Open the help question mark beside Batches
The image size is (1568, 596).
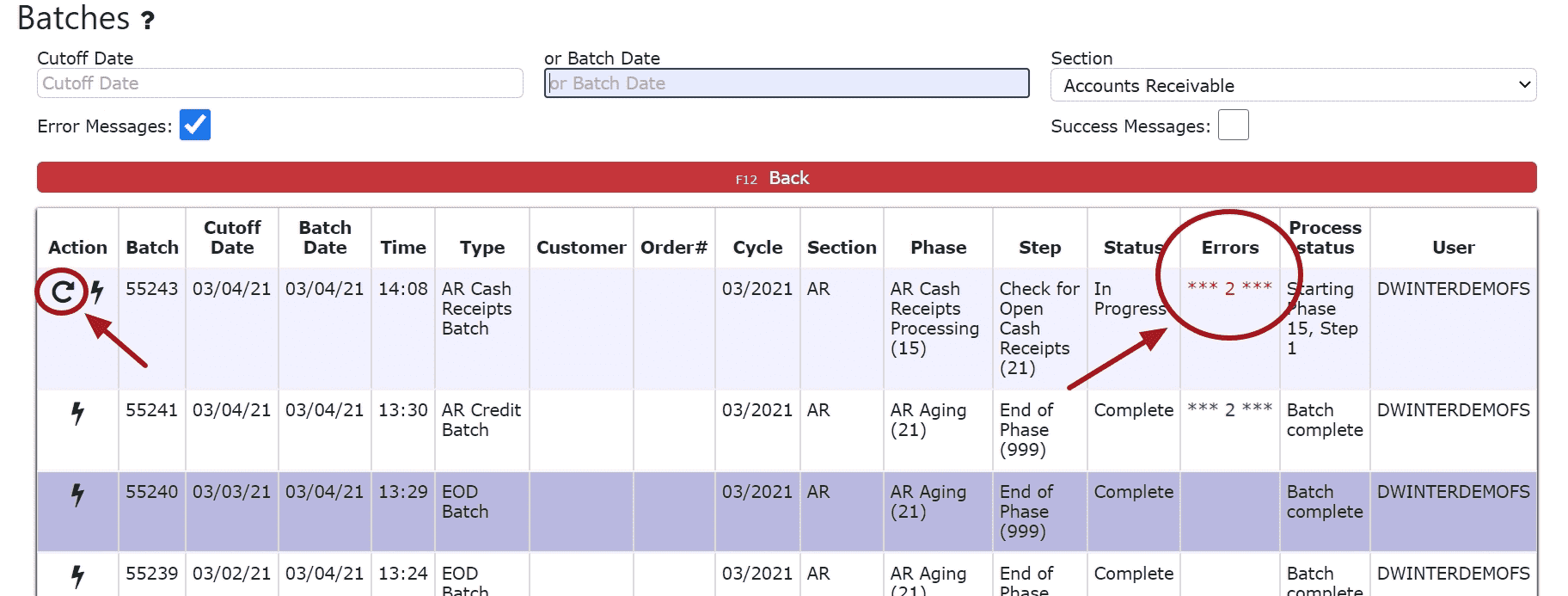pyautogui.click(x=148, y=20)
